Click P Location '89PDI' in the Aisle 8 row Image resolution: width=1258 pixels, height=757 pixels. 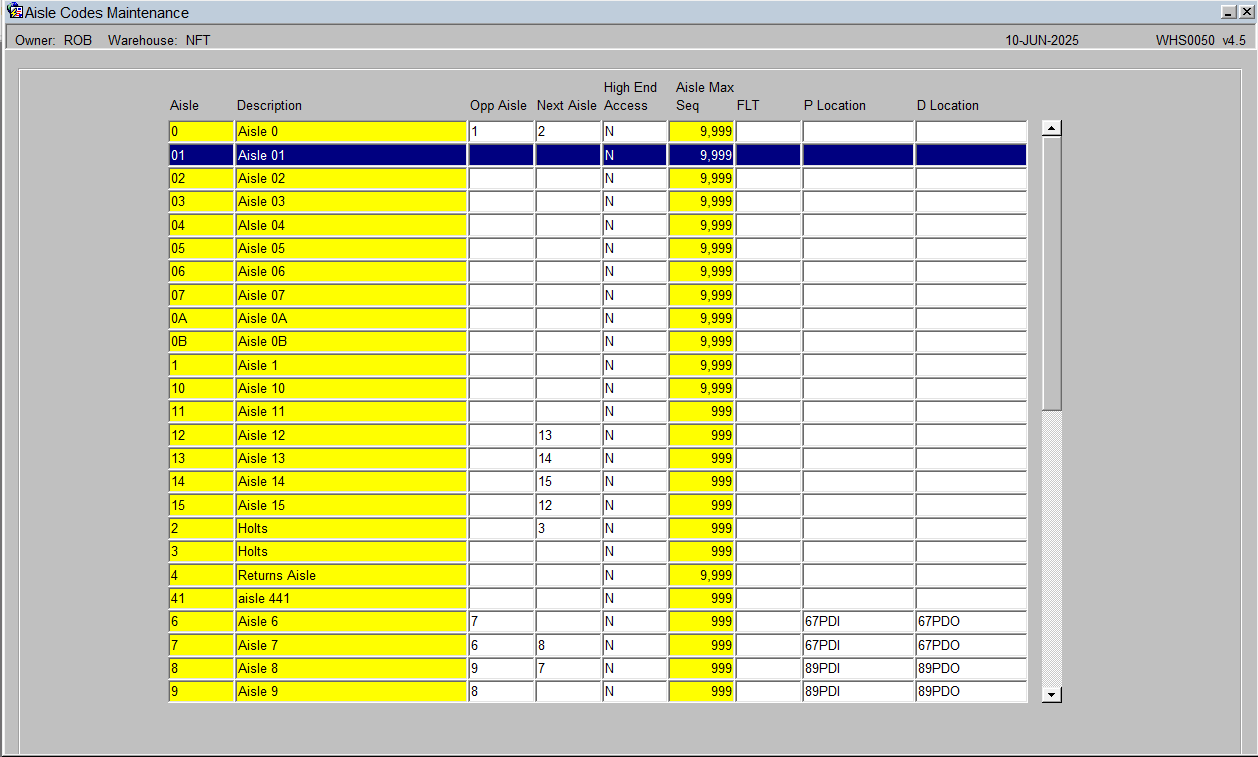(x=858, y=668)
